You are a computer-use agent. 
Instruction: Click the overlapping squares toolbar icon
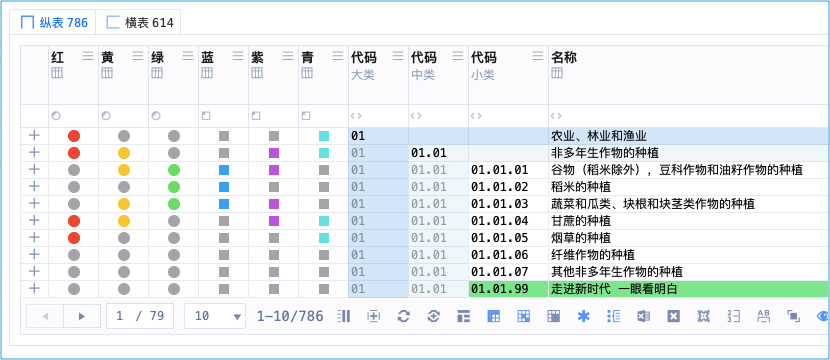click(x=793, y=316)
